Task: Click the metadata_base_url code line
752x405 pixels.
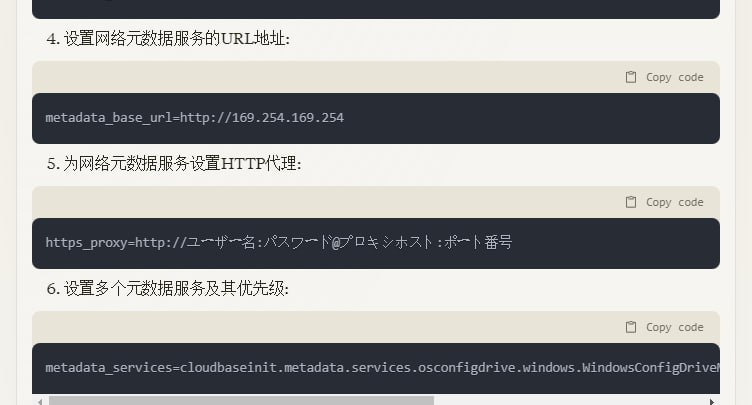Action: (x=194, y=118)
